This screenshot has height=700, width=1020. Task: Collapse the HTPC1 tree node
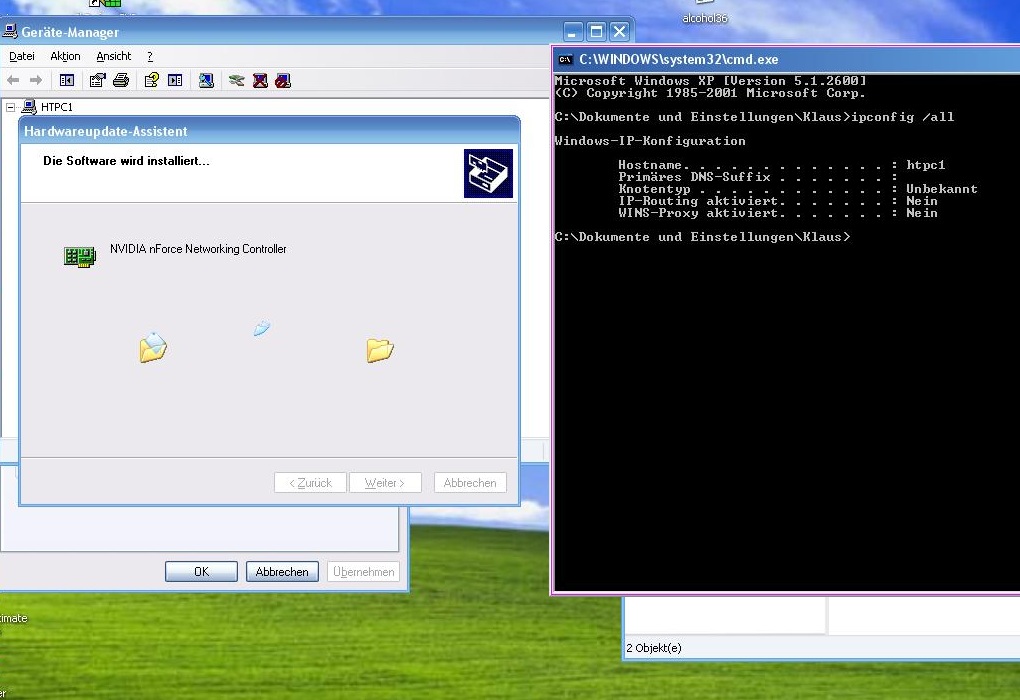coord(10,107)
